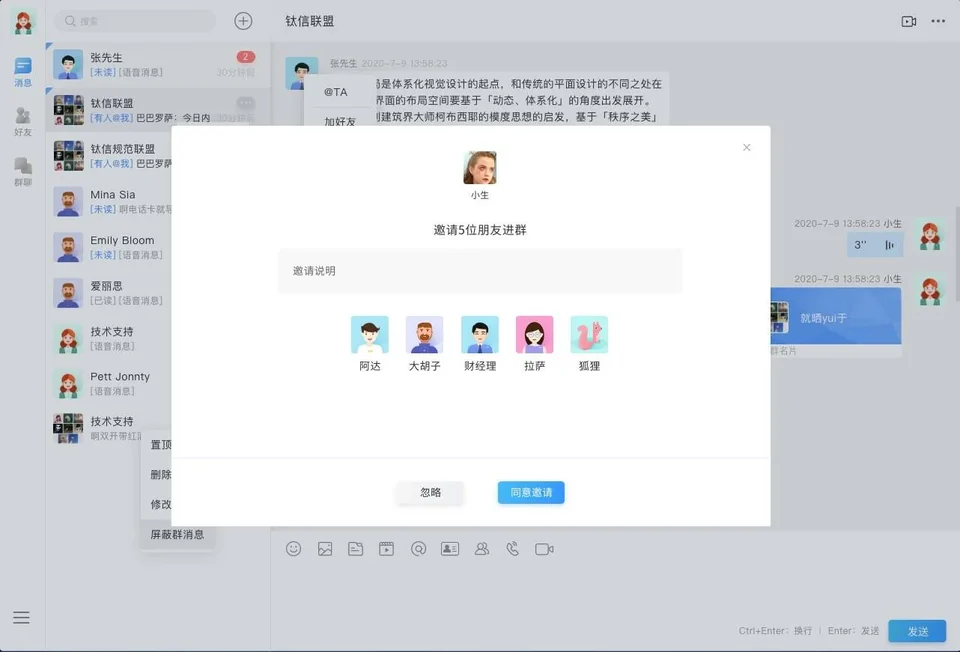Viewport: 960px width, 652px height.
Task: Open conversation with Emily Bloom
Action: click(110, 247)
